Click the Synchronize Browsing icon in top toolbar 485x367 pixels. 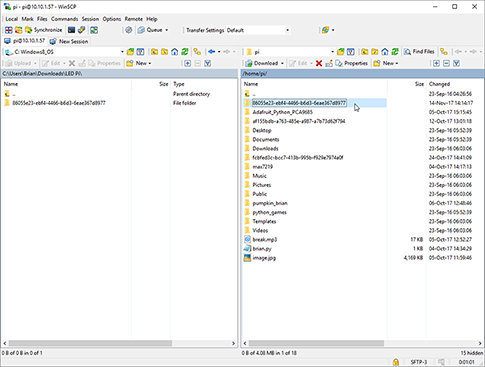tap(19, 30)
